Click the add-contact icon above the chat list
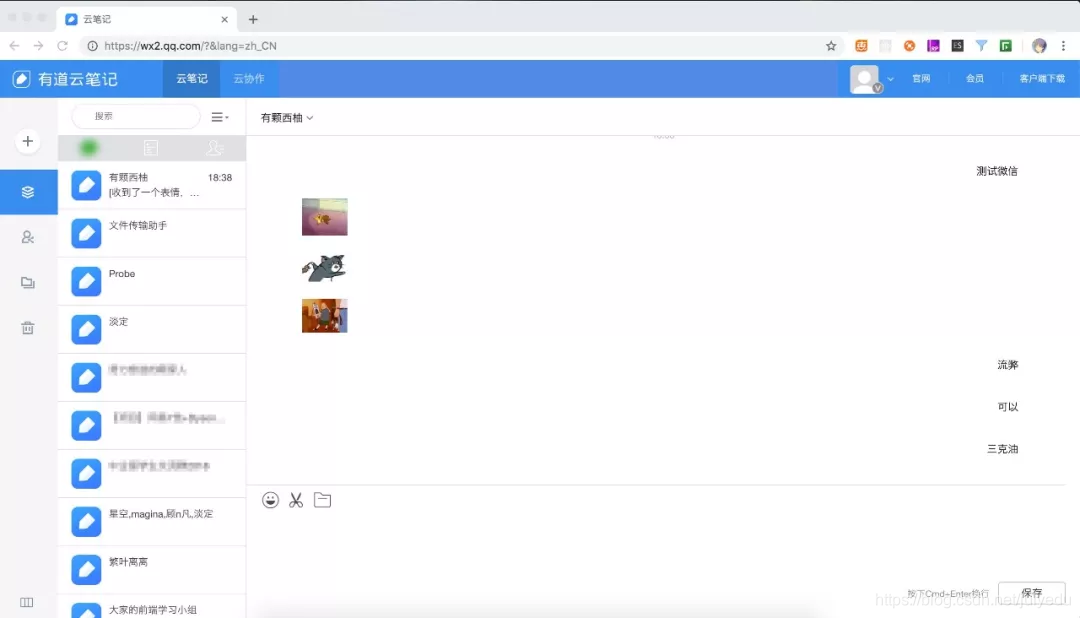The image size is (1080, 618). tap(213, 147)
